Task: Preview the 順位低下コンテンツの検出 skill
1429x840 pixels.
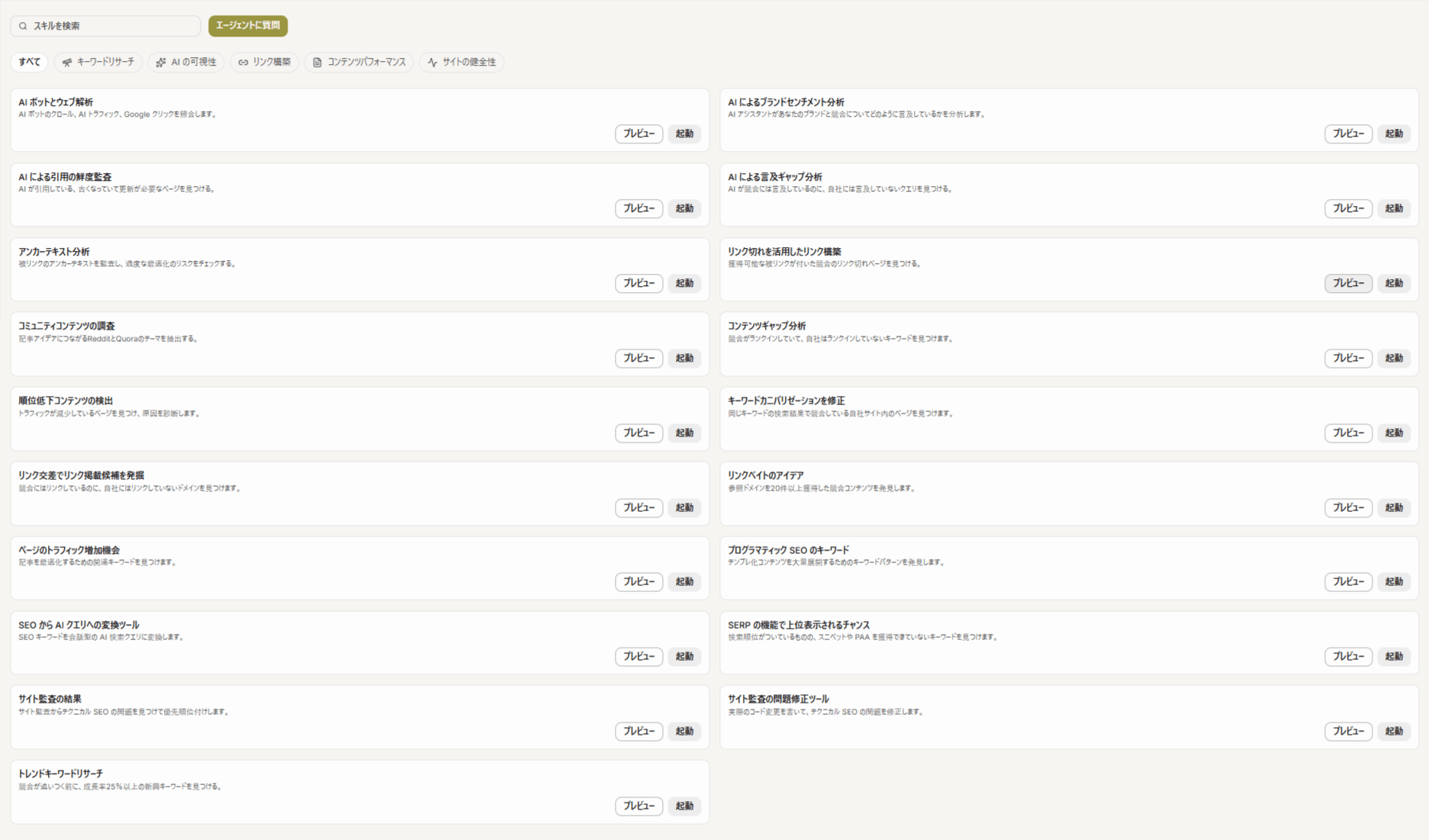Action: (x=639, y=433)
